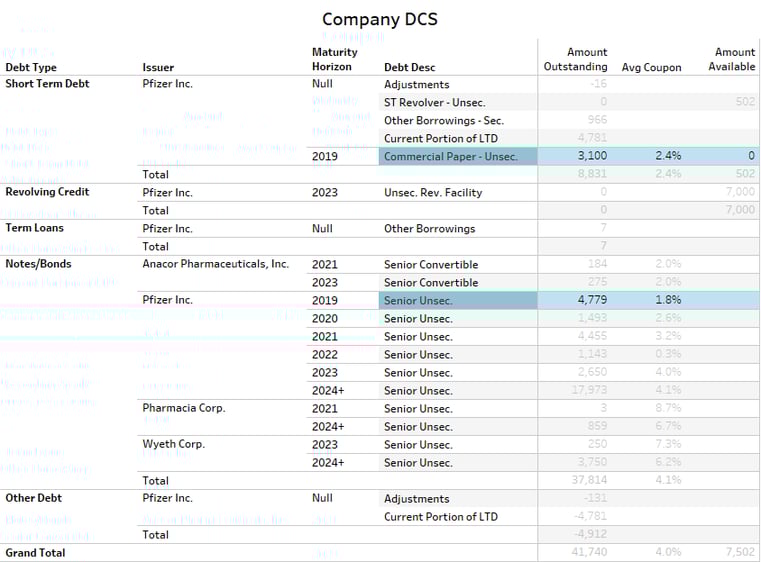The height and width of the screenshot is (562, 761).
Task: Click the 4,779 amount outstanding value
Action: click(592, 300)
